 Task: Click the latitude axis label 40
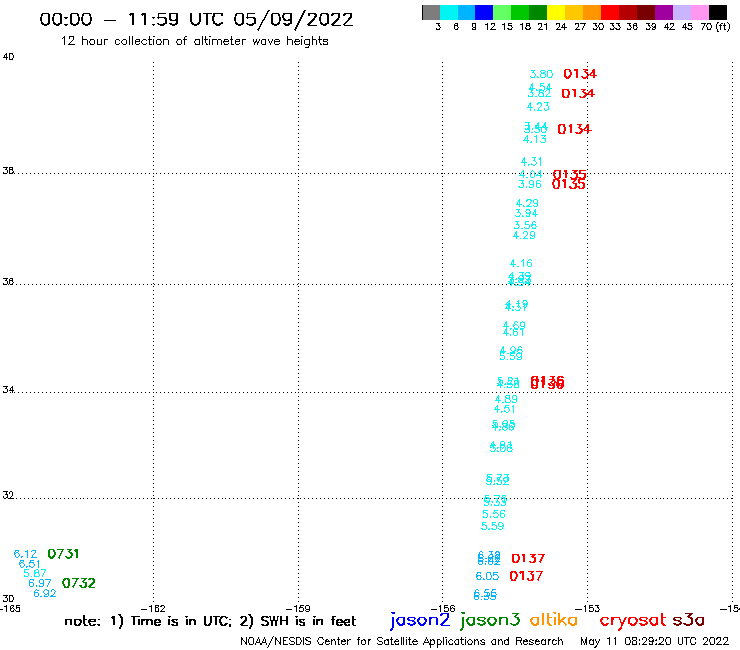[8, 57]
